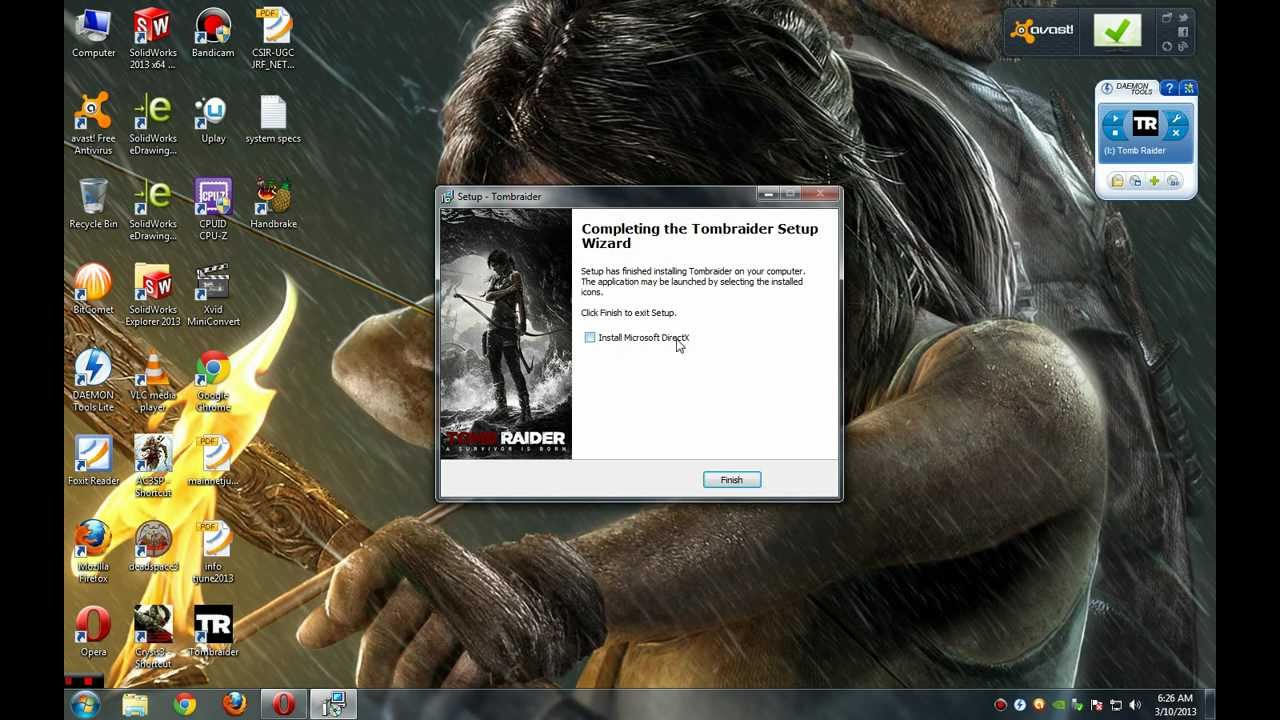Open the Windows Start menu
The image size is (1280, 720).
pos(85,704)
